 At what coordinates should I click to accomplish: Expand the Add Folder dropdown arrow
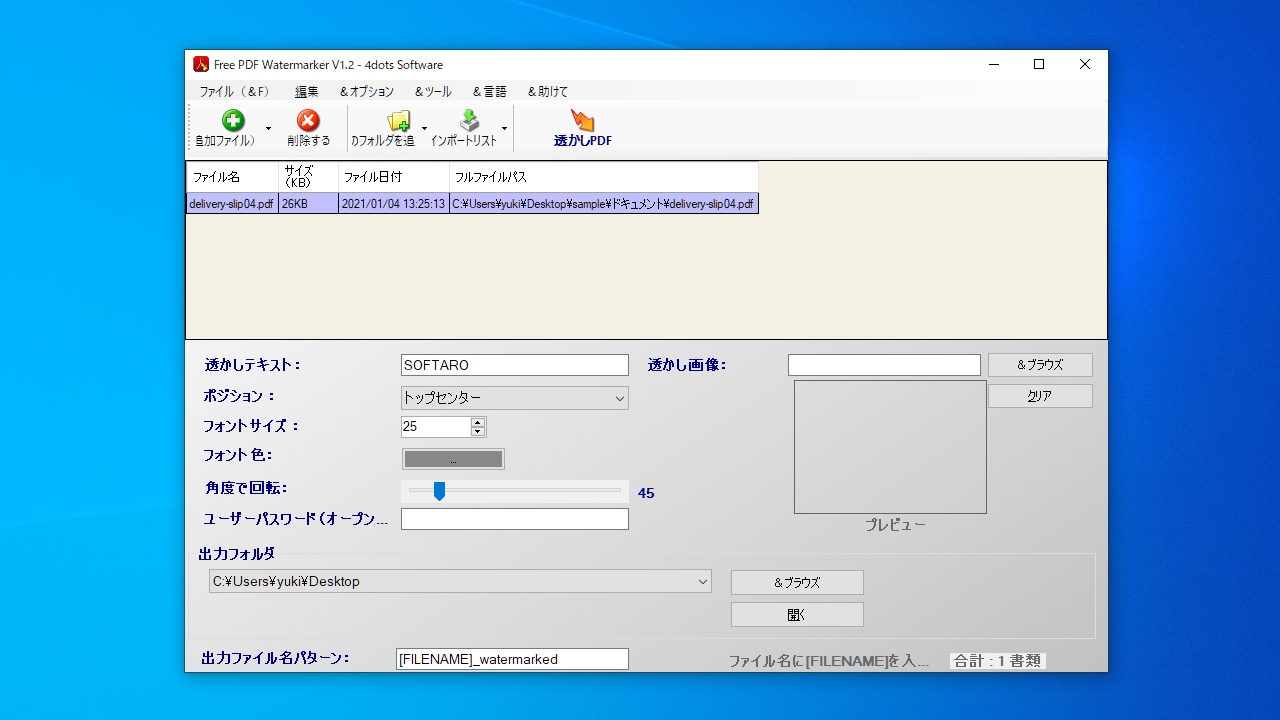[424, 129]
